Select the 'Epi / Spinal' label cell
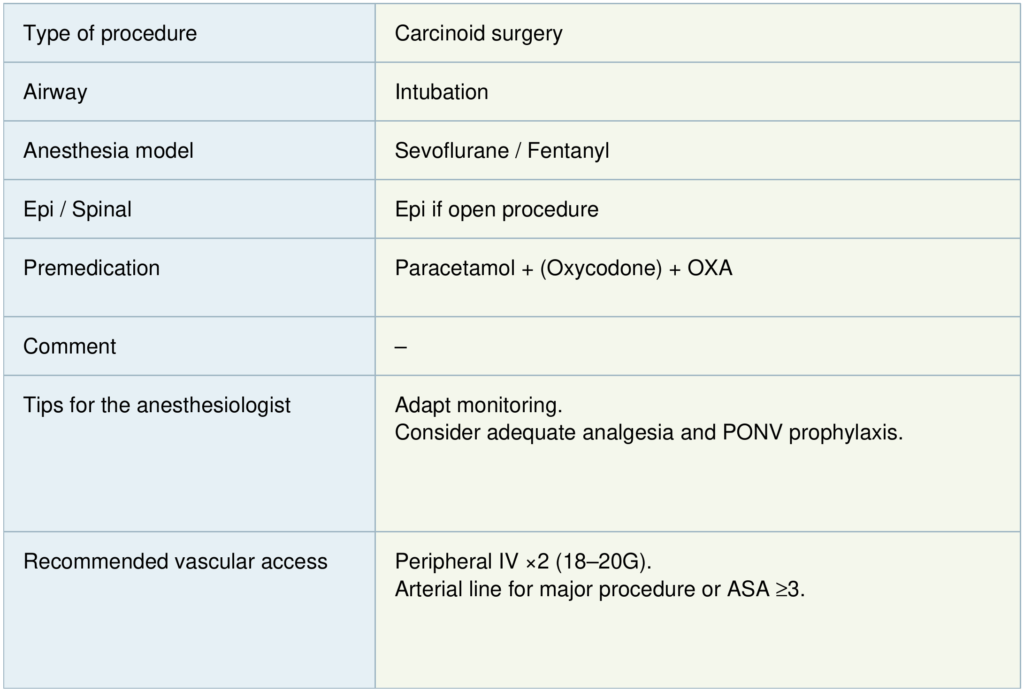The height and width of the screenshot is (692, 1024). 77,210
